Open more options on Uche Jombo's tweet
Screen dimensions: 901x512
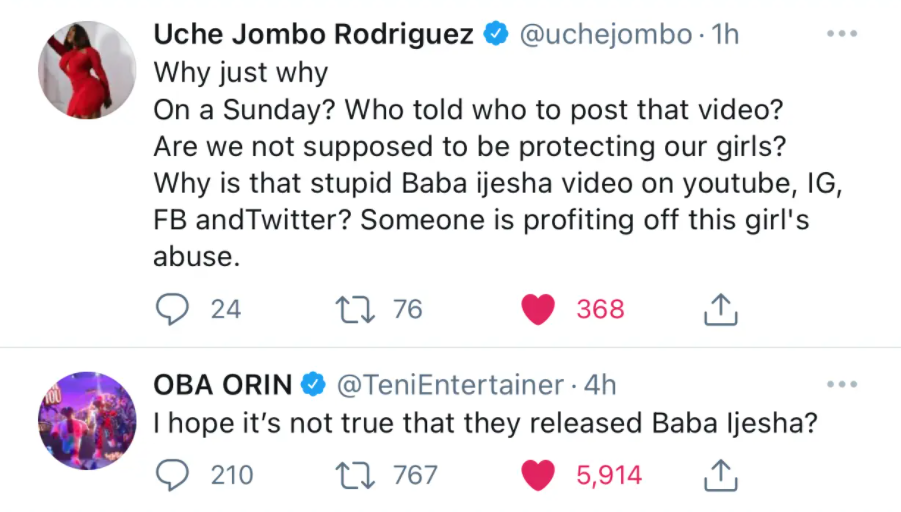point(842,34)
